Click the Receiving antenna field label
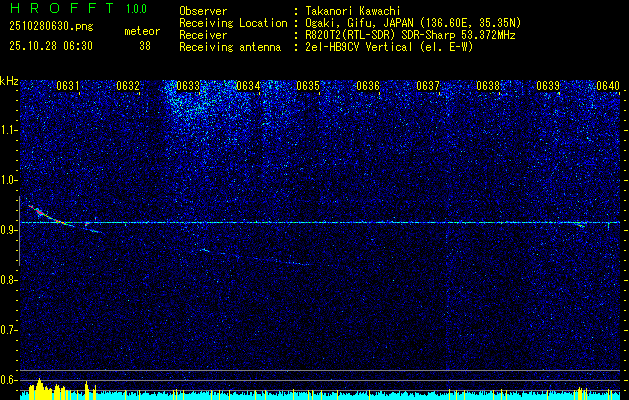The height and width of the screenshot is (400, 629). pyautogui.click(x=230, y=47)
